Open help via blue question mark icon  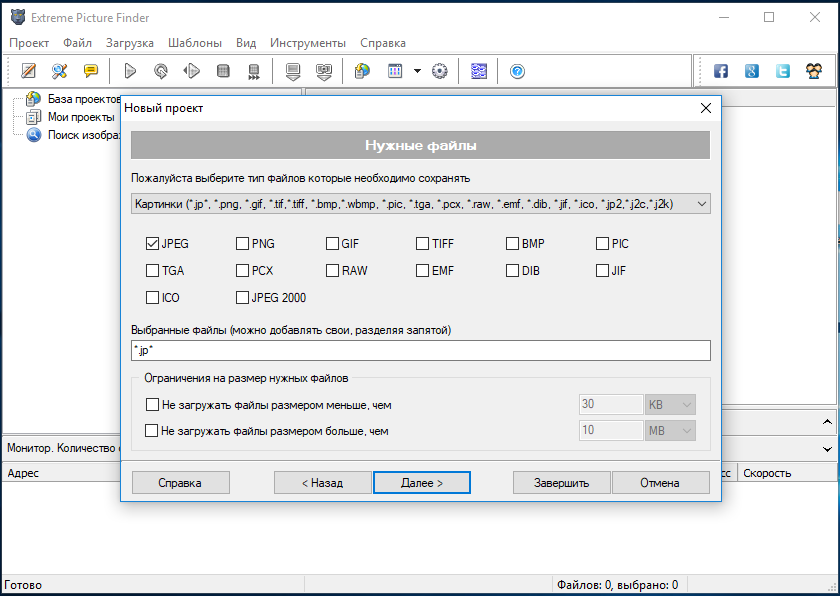[x=517, y=71]
